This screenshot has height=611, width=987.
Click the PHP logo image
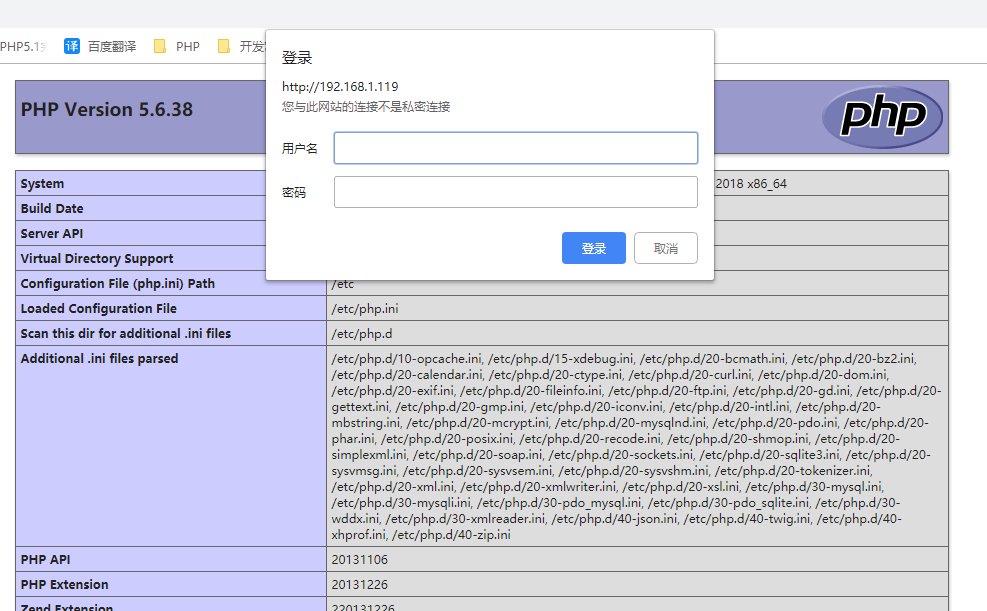[882, 116]
